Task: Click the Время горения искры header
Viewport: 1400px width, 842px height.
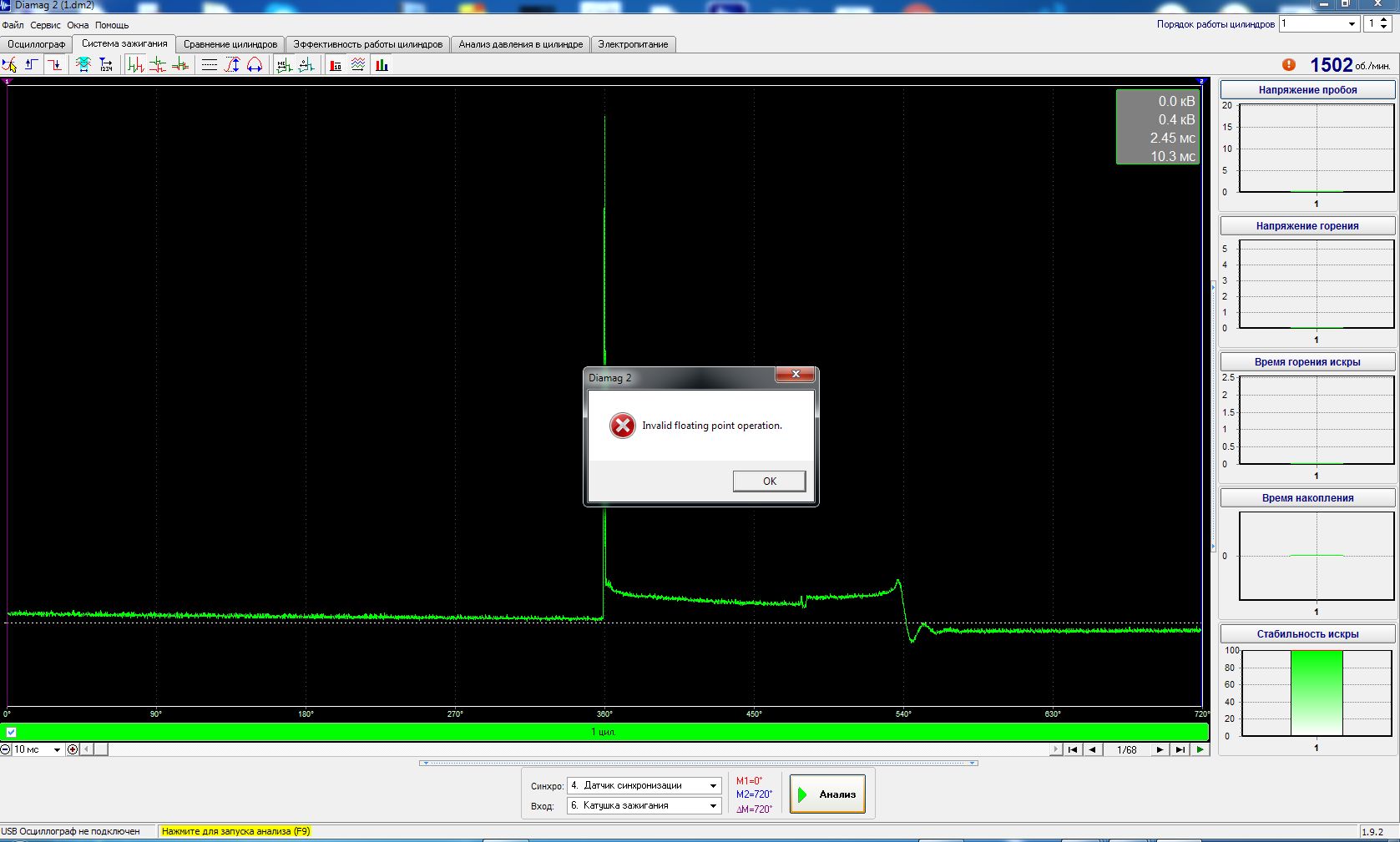Action: click(1307, 361)
